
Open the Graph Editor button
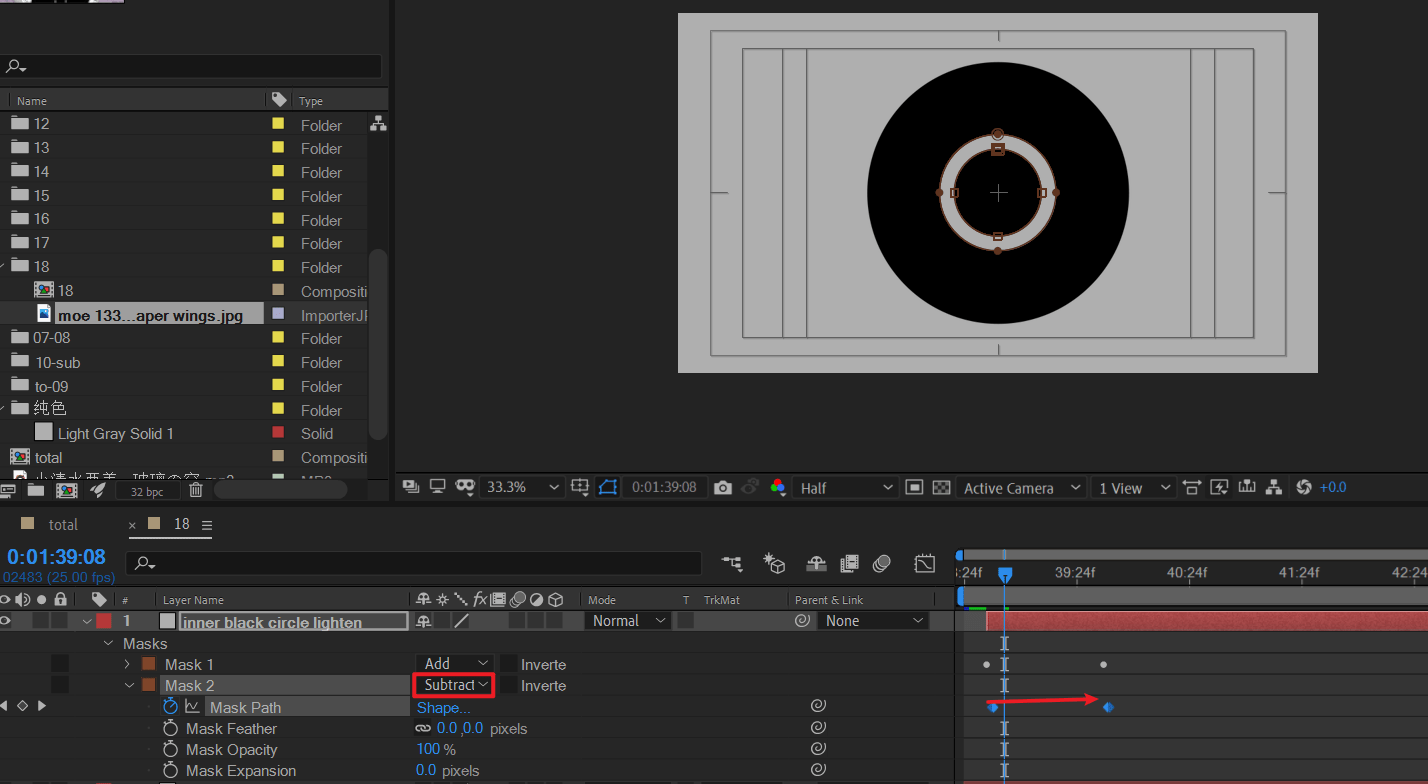(x=924, y=564)
